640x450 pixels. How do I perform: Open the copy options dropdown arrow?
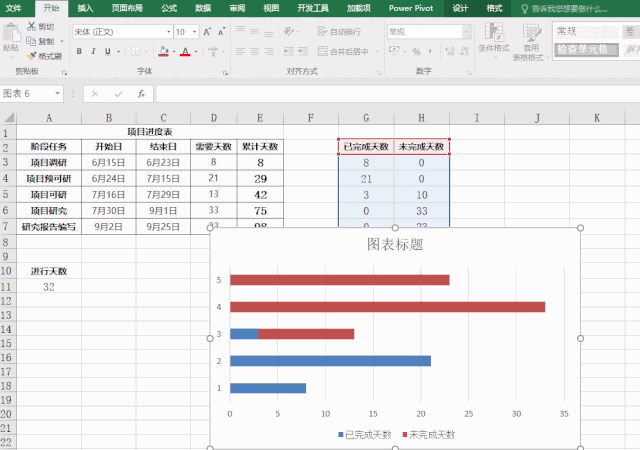tap(62, 41)
